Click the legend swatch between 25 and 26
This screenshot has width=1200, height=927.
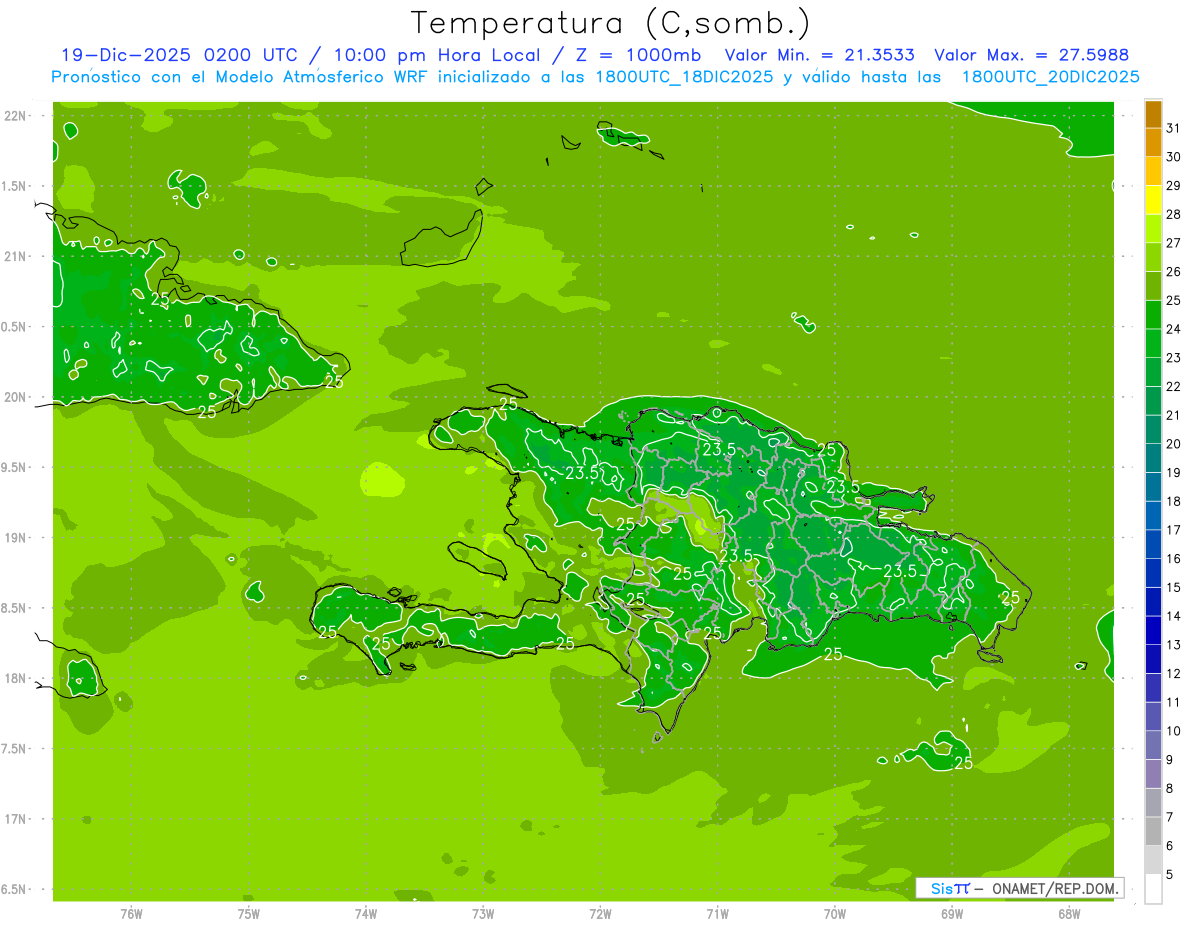pyautogui.click(x=1153, y=286)
